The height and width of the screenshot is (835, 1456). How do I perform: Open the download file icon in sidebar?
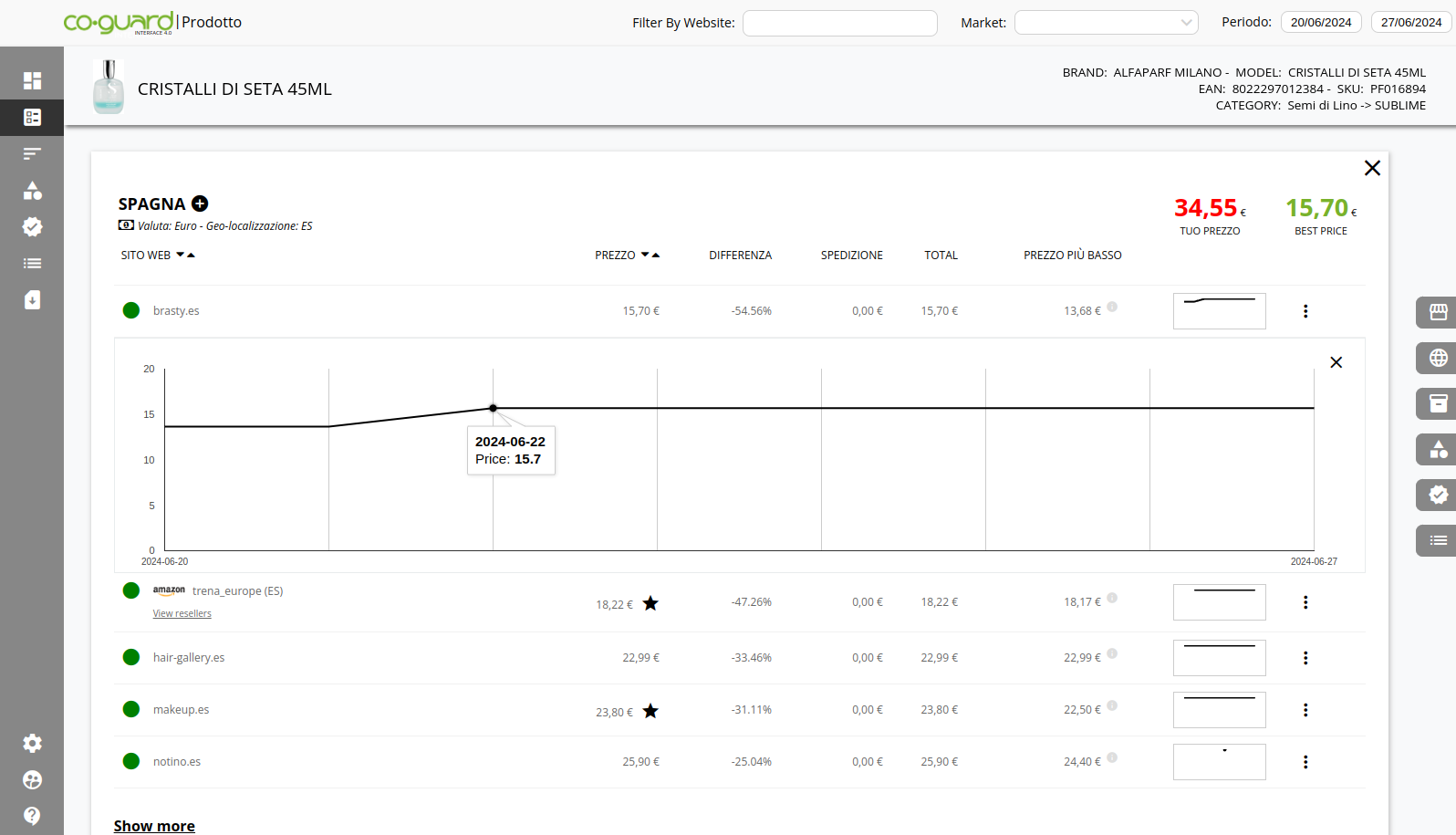[32, 300]
